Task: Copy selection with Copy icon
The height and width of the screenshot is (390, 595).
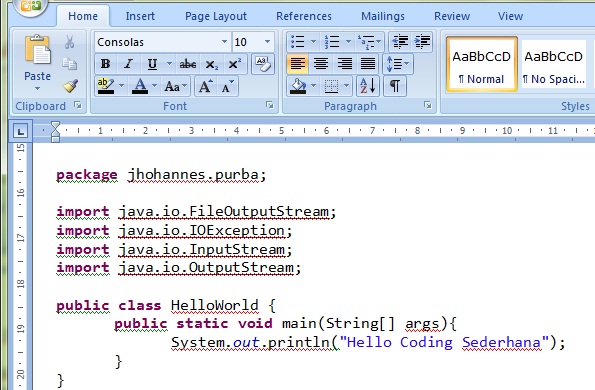Action: (69, 64)
